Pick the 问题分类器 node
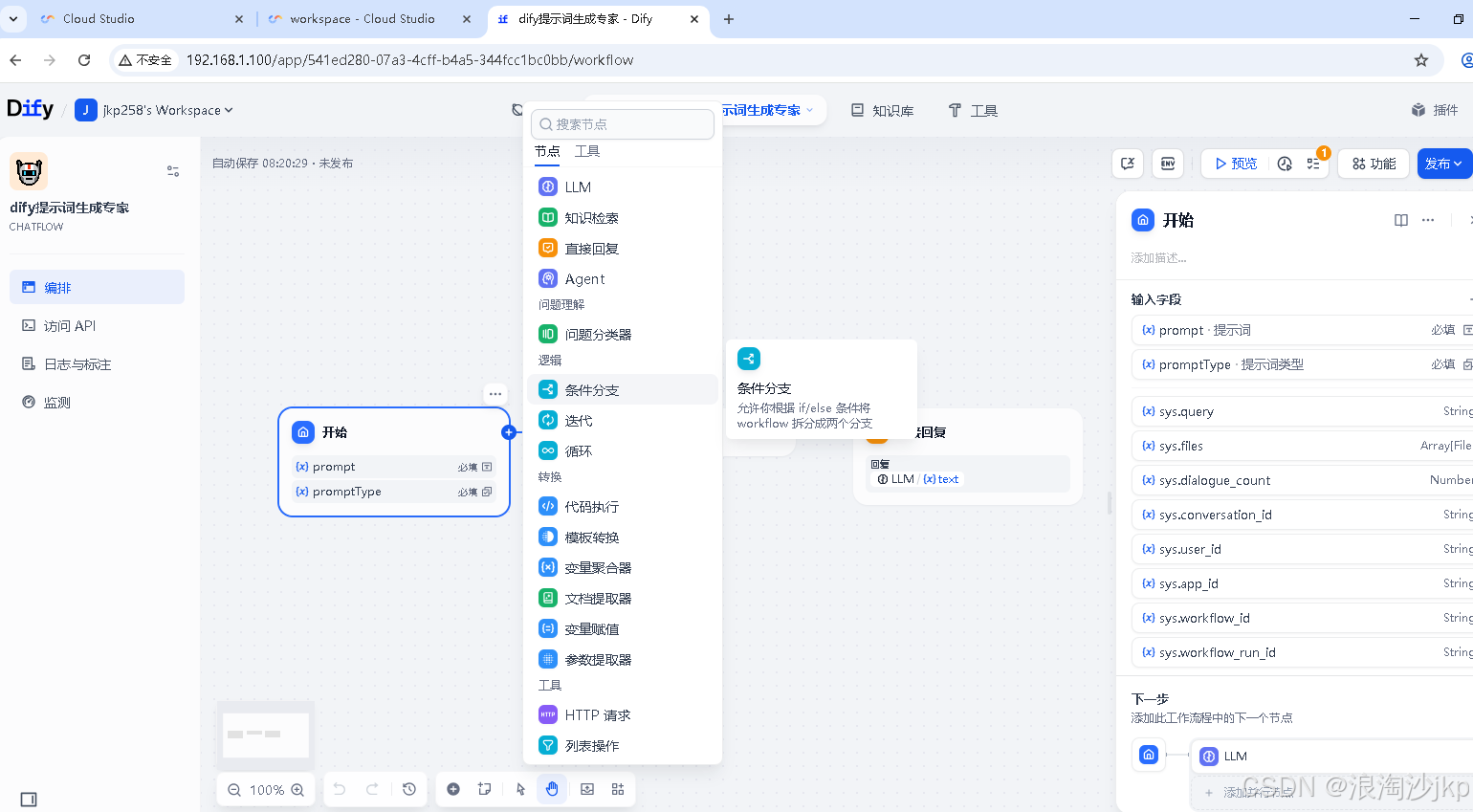1473x812 pixels. [x=623, y=335]
